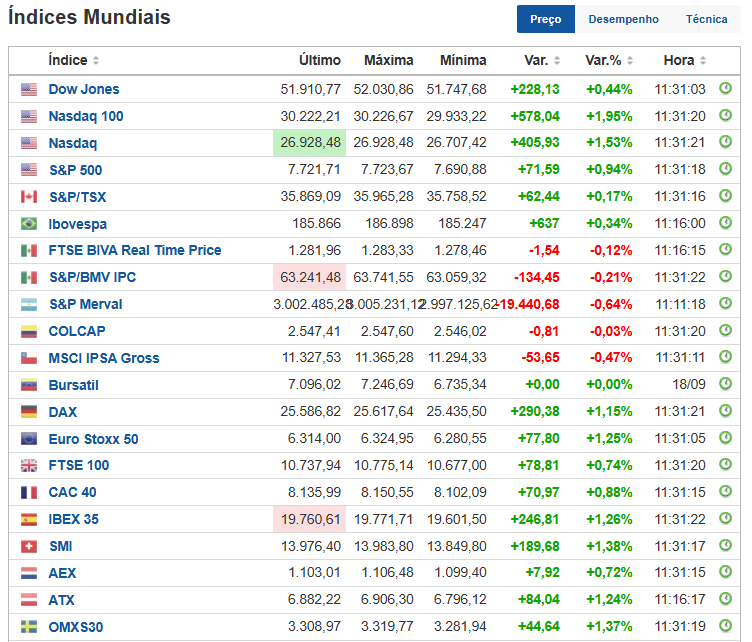The height and width of the screenshot is (642, 752).
Task: Click the Chilean flag beside MSCI IPSA Gross
Action: pos(29,358)
